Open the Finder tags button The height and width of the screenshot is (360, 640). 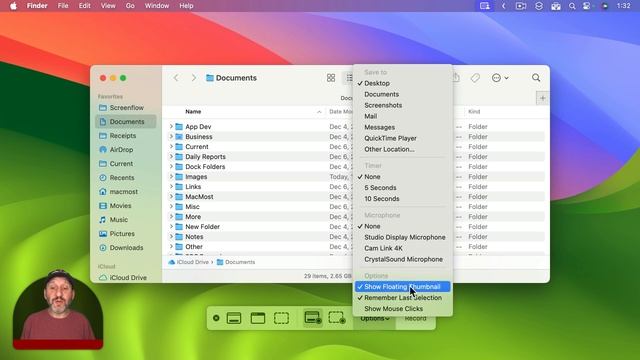pos(475,78)
